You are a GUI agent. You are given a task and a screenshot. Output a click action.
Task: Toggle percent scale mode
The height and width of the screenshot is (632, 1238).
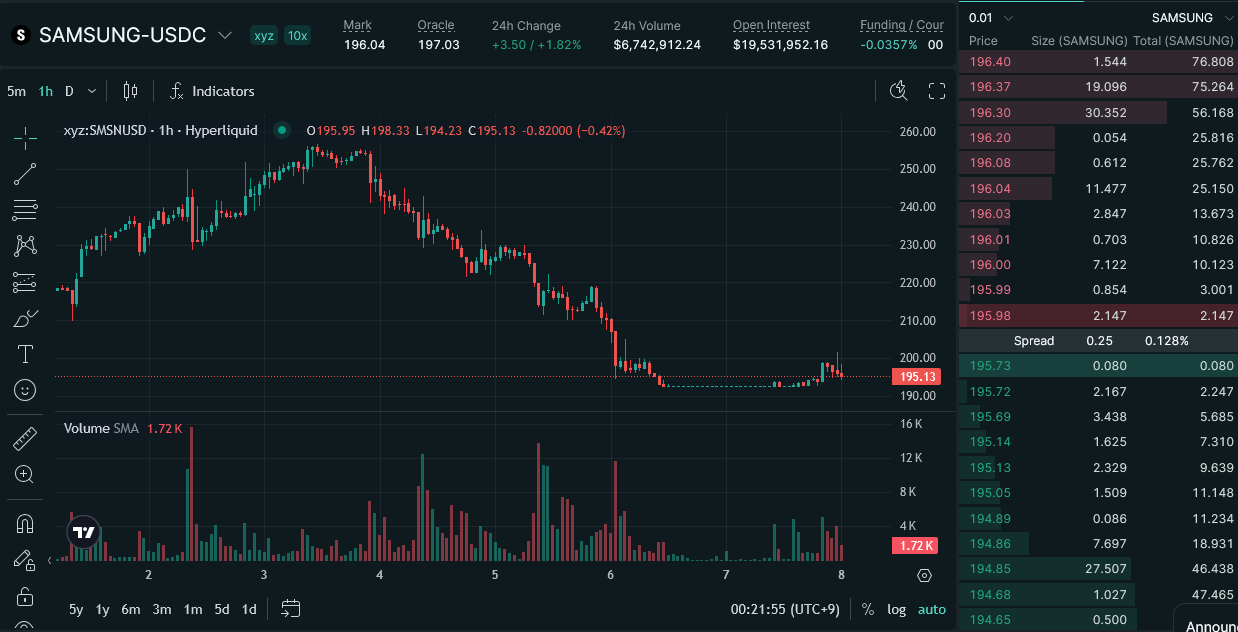point(867,609)
